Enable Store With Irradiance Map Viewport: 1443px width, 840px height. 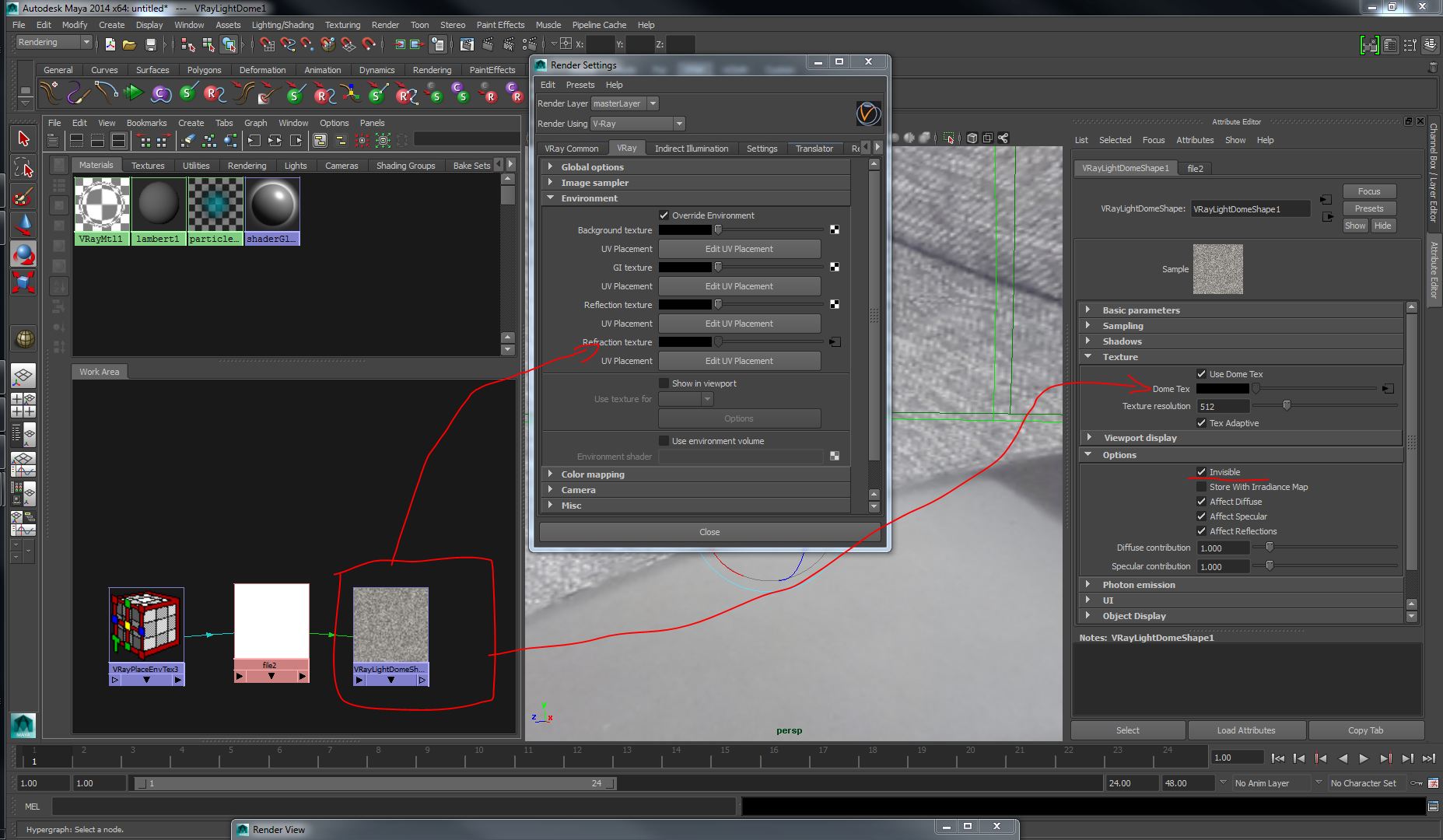pos(1201,487)
